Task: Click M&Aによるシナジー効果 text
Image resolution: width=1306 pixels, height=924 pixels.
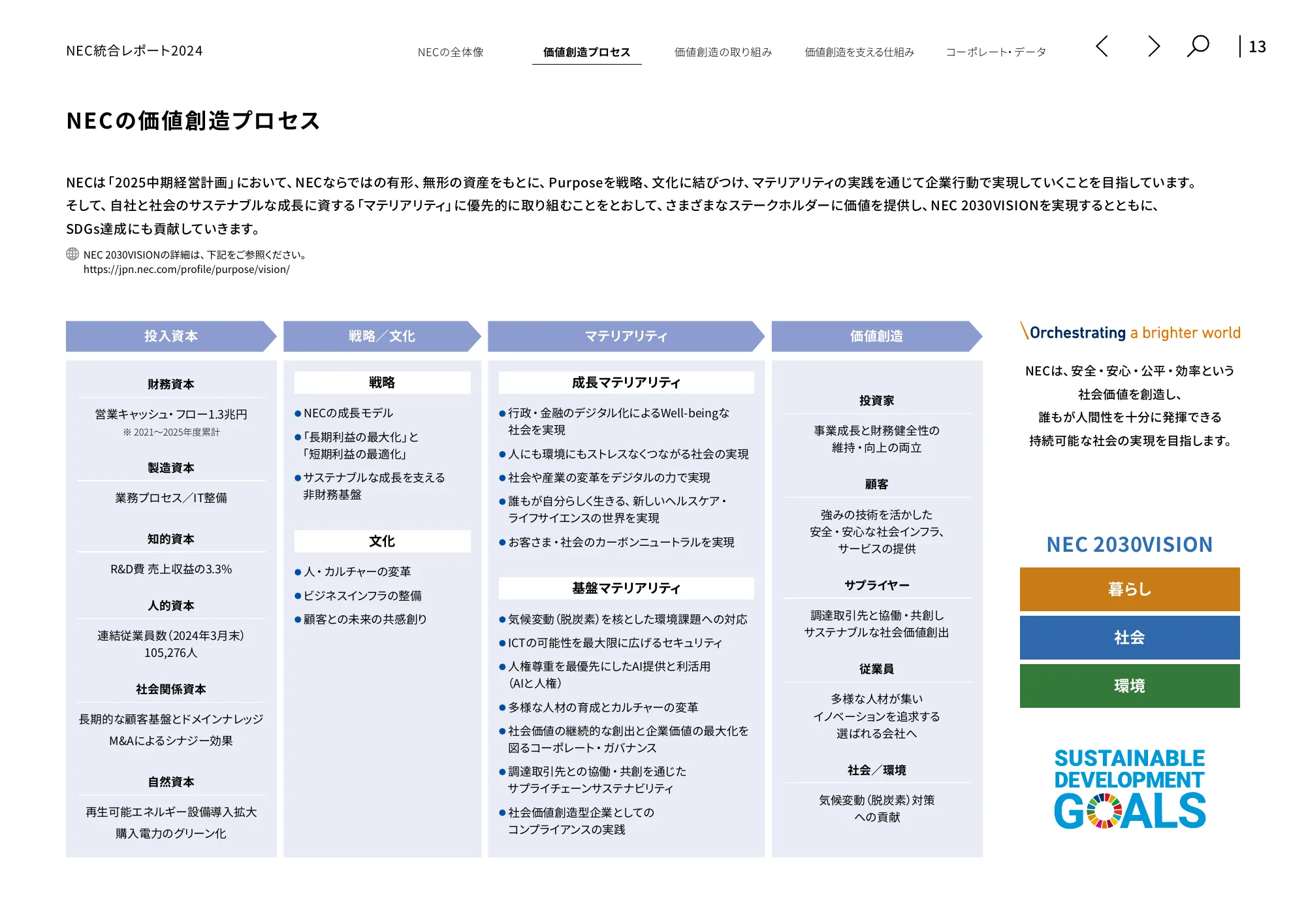Action: (x=171, y=741)
